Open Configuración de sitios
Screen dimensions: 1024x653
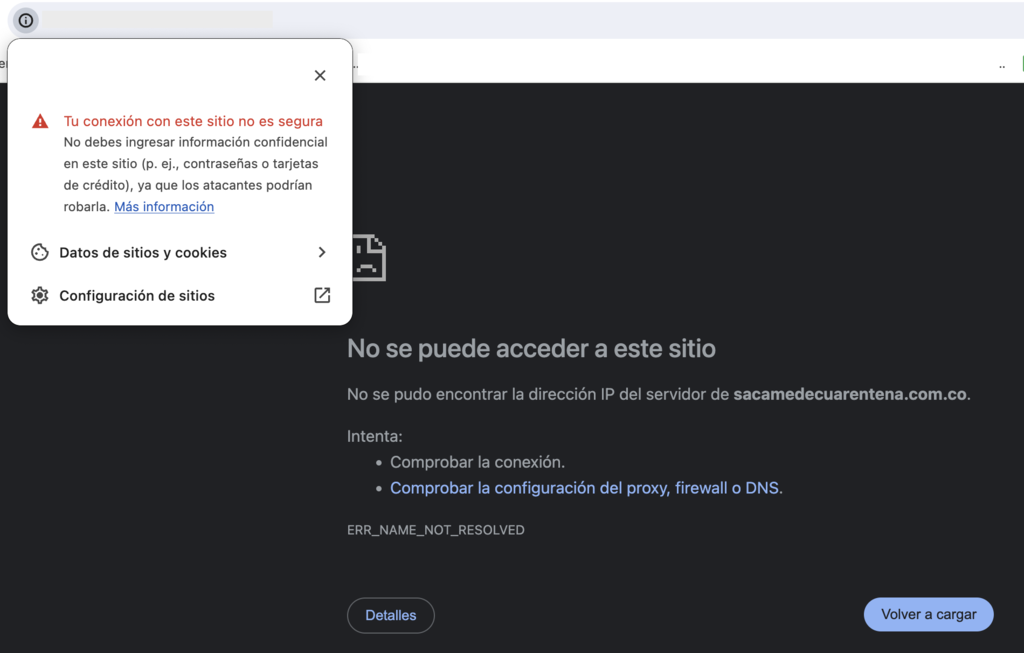click(x=137, y=295)
